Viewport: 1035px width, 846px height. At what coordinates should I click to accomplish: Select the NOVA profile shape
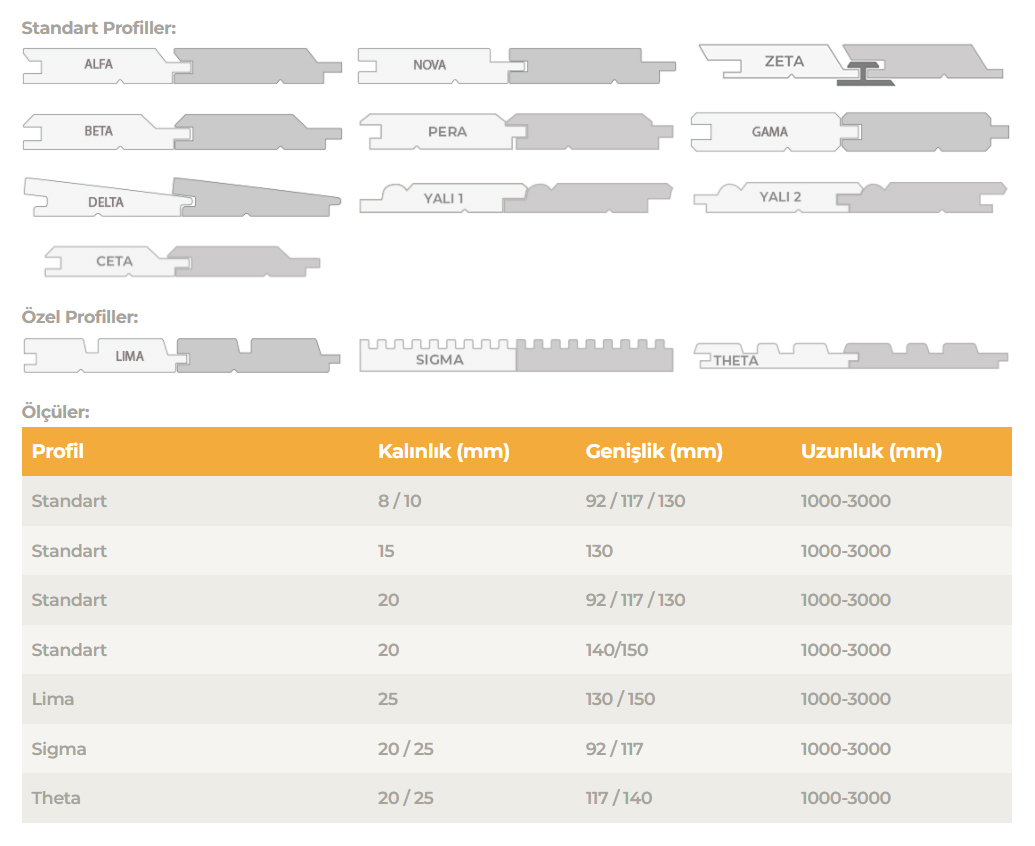(516, 65)
